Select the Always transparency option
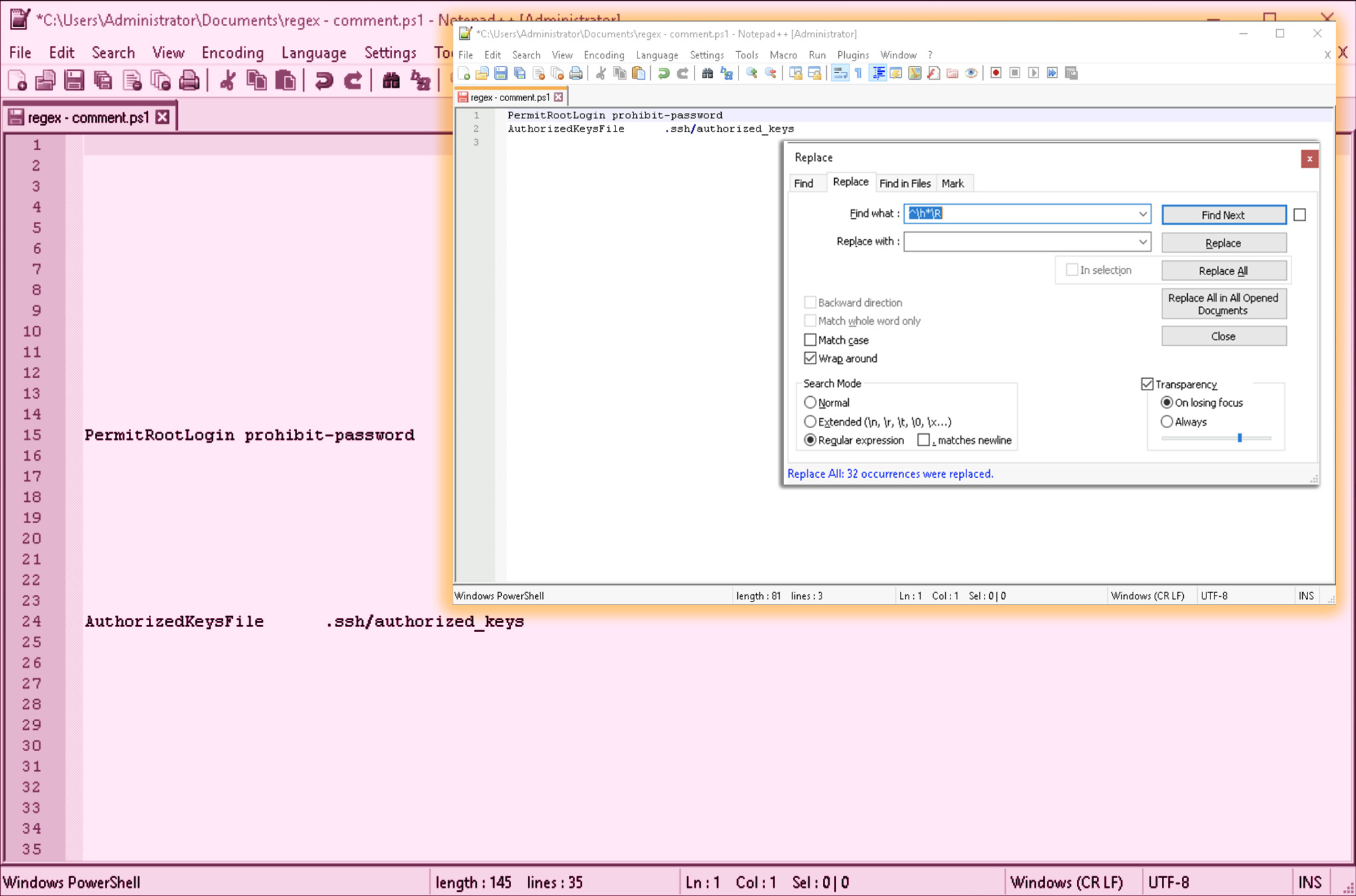 (1167, 421)
